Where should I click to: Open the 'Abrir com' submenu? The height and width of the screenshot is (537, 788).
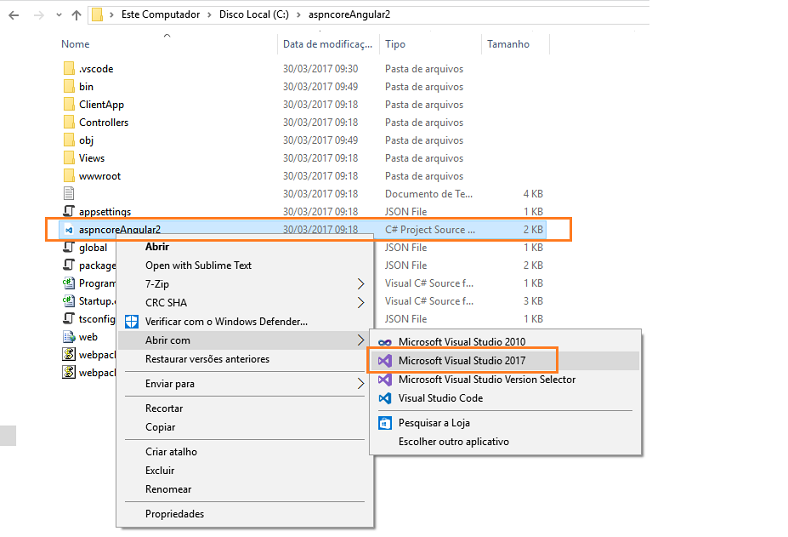click(x=245, y=340)
